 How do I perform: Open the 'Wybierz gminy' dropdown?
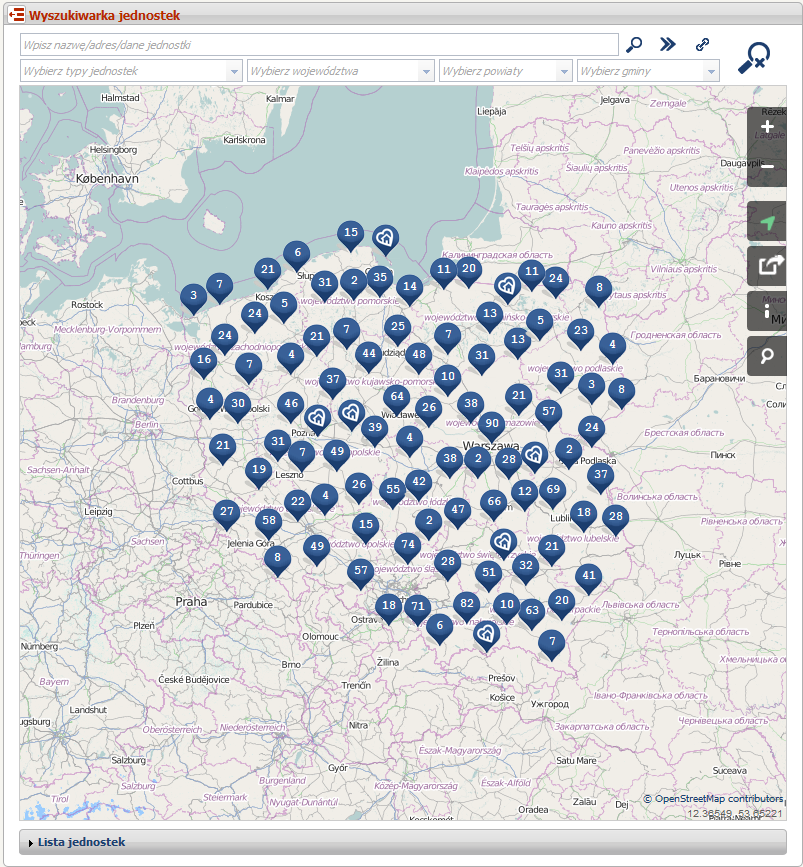coord(648,71)
